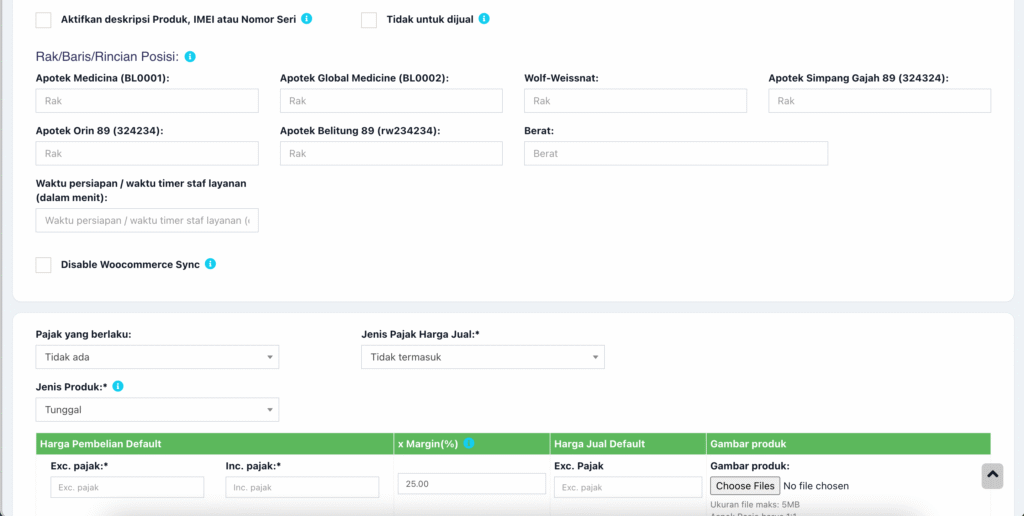The image size is (1024, 516).
Task: Click info icon next to x Margin(%)
Action: (469, 443)
